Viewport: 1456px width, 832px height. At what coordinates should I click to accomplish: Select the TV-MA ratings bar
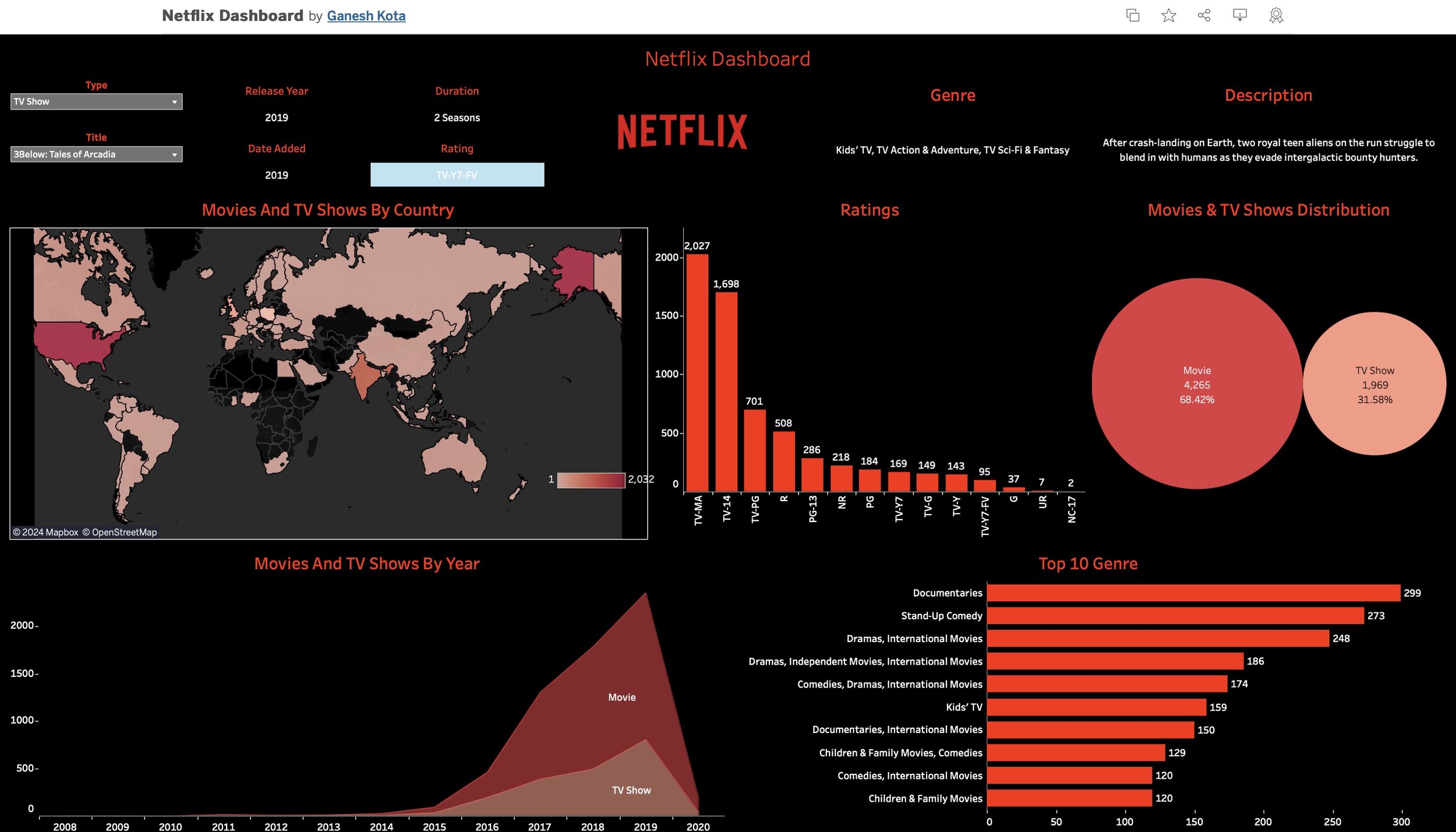697,373
